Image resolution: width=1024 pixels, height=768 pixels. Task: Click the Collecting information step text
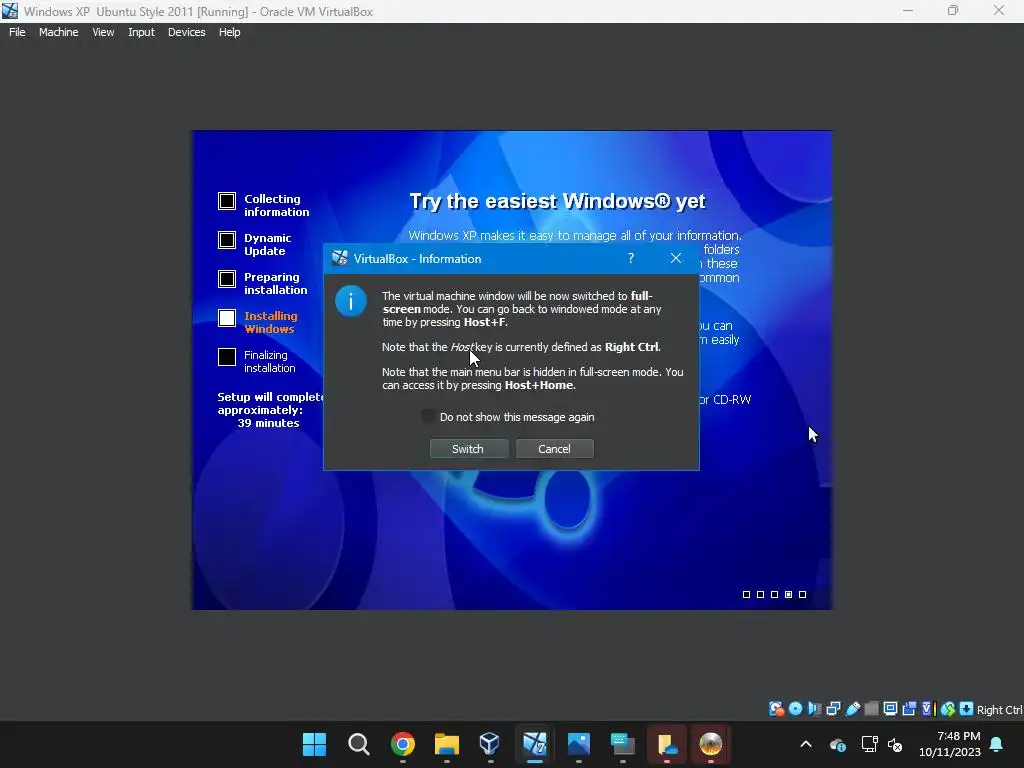[x=277, y=205]
